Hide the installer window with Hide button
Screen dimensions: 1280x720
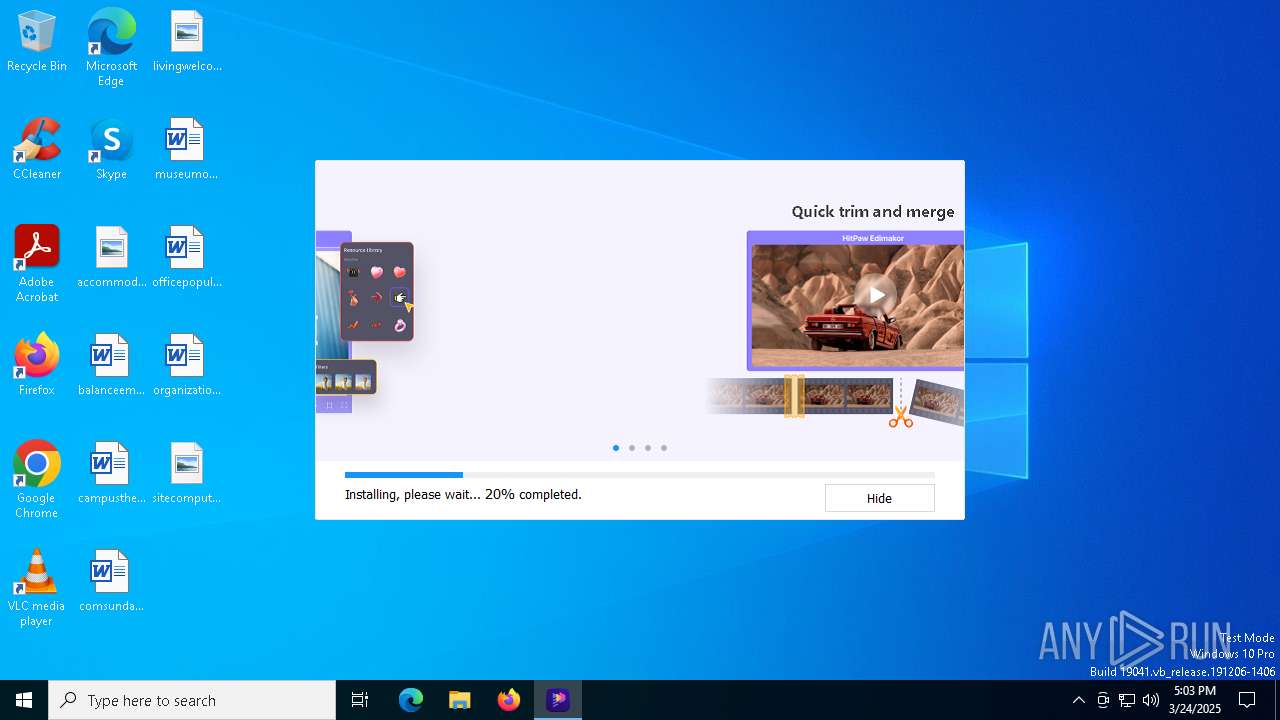tap(879, 498)
